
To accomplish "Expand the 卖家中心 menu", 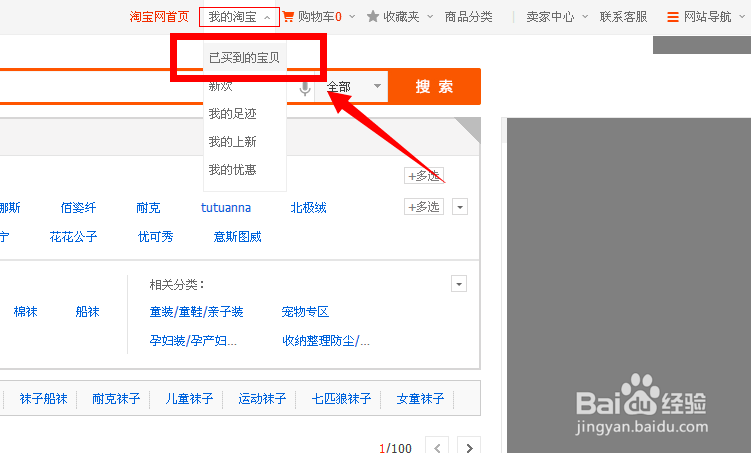I will point(557,17).
